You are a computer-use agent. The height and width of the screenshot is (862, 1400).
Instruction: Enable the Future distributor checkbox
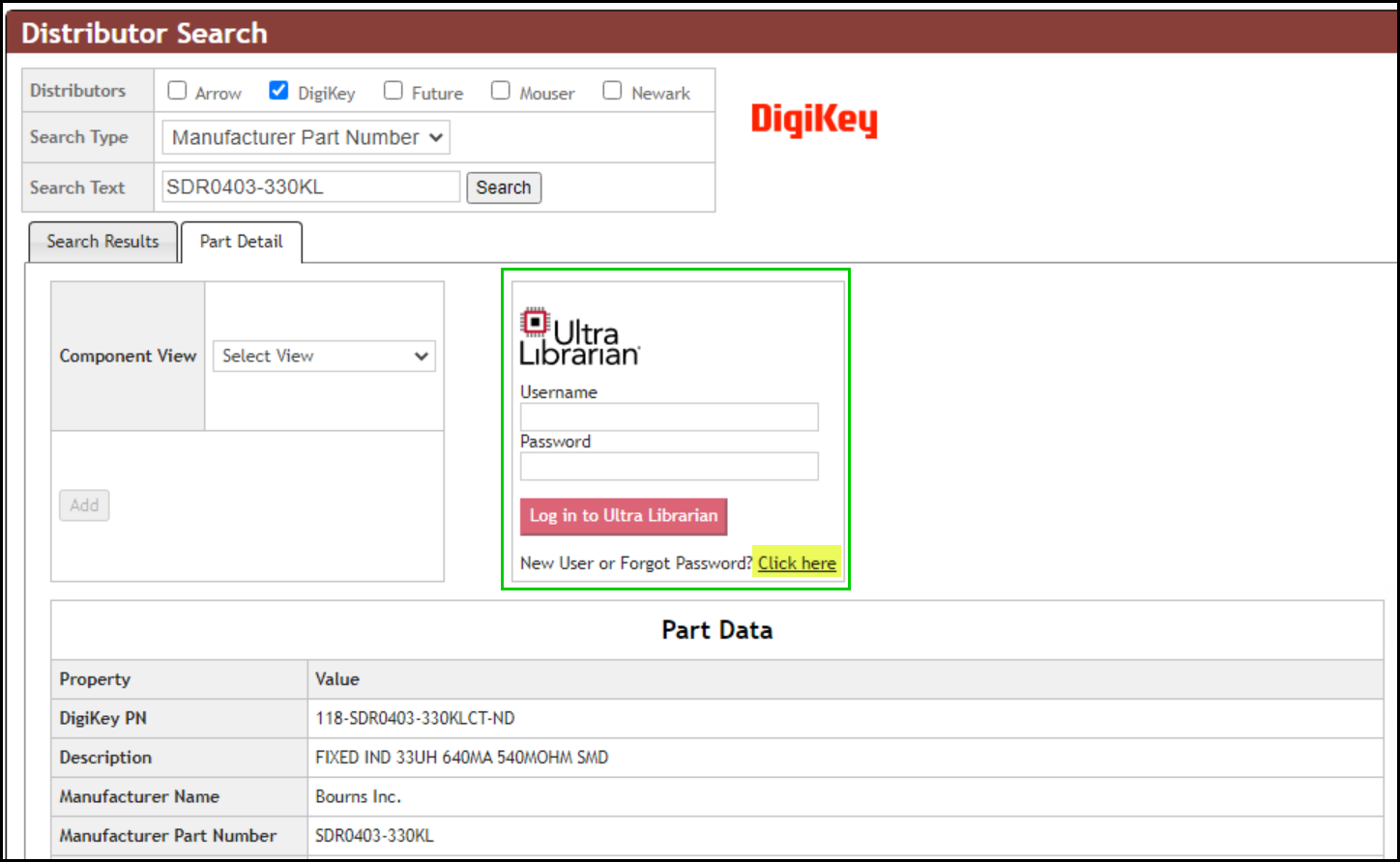pos(393,89)
